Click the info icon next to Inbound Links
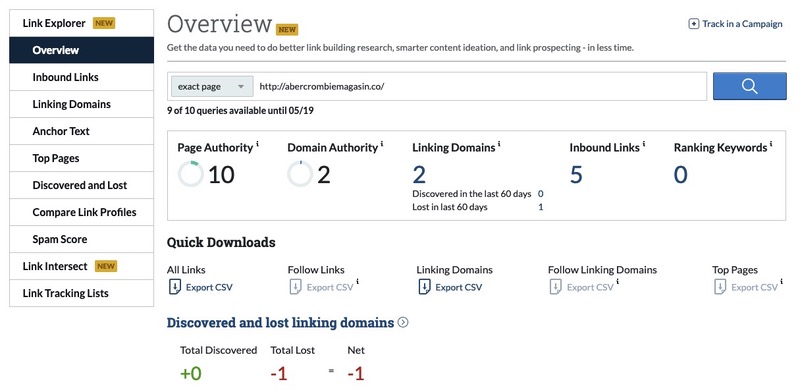 pos(644,144)
